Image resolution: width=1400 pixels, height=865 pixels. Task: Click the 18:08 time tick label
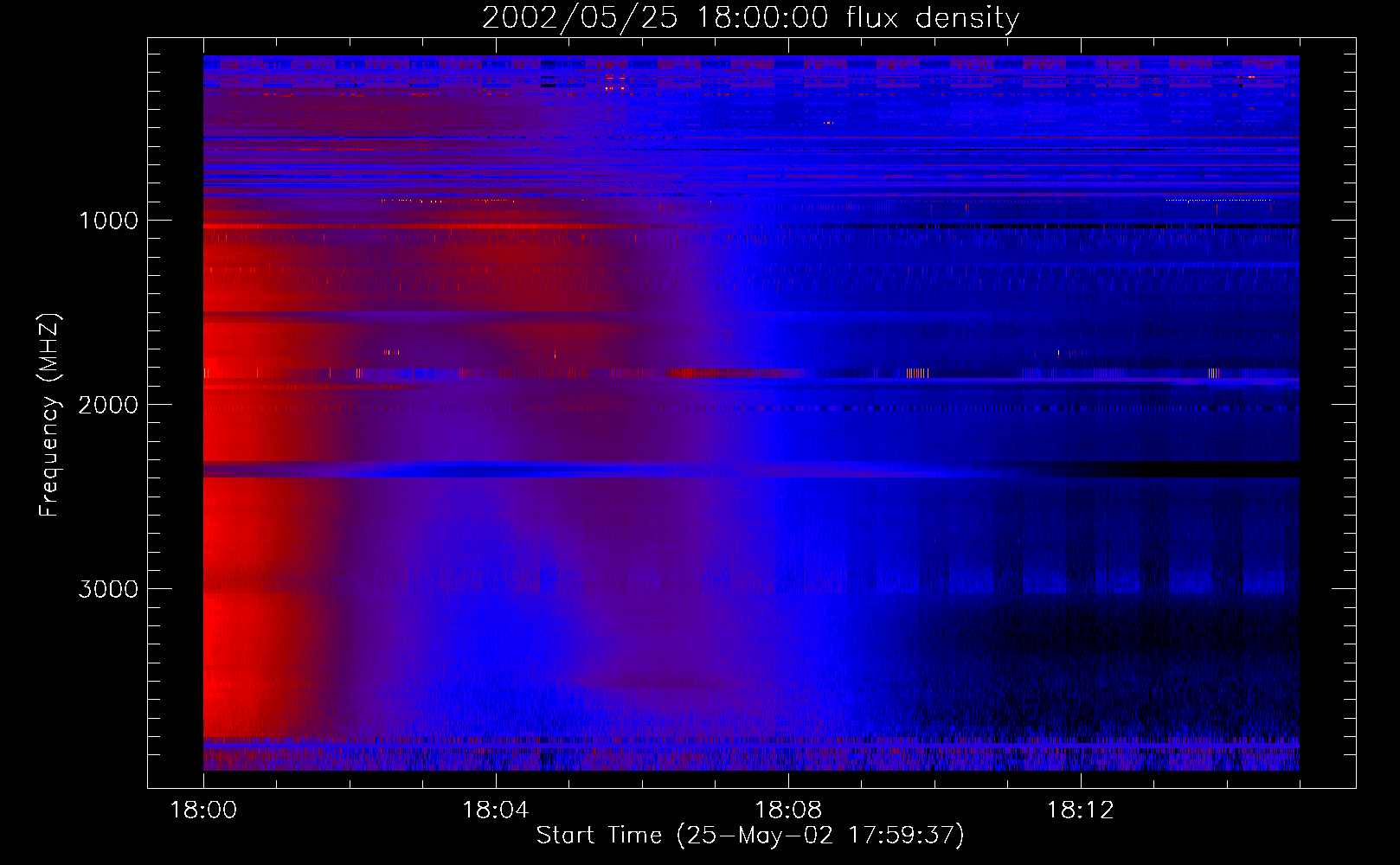(787, 811)
